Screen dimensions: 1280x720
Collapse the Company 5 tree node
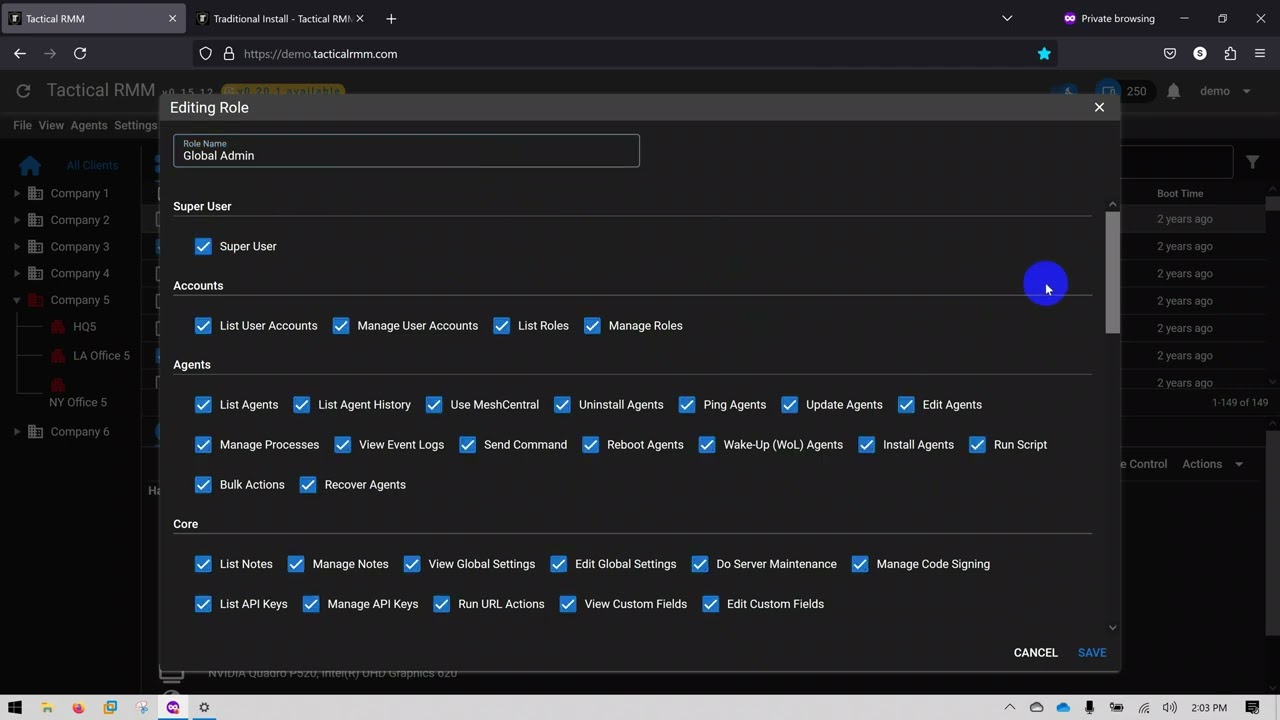coord(17,300)
